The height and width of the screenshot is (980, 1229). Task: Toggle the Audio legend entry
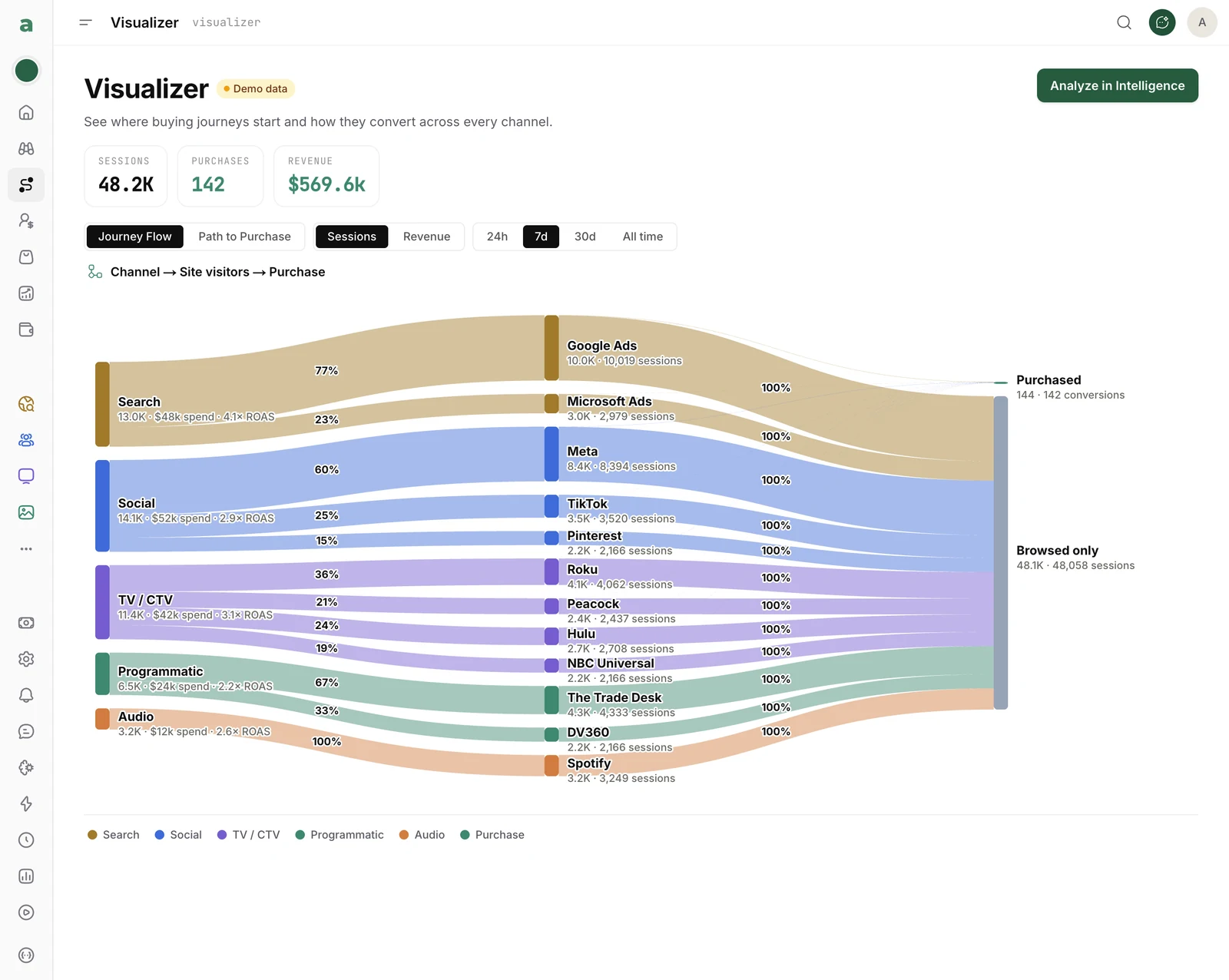click(422, 835)
